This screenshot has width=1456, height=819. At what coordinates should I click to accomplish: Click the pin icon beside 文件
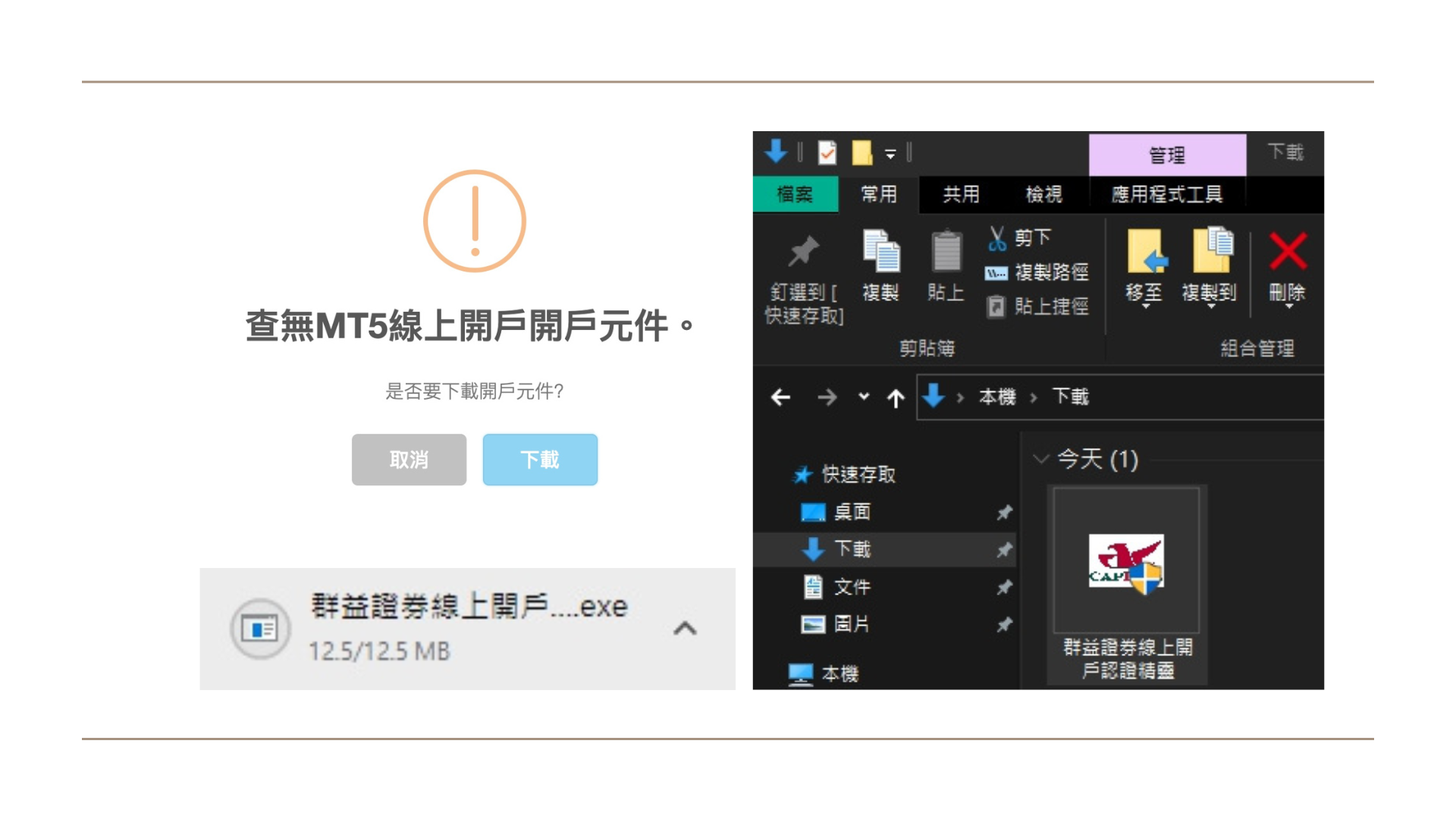click(x=1004, y=587)
